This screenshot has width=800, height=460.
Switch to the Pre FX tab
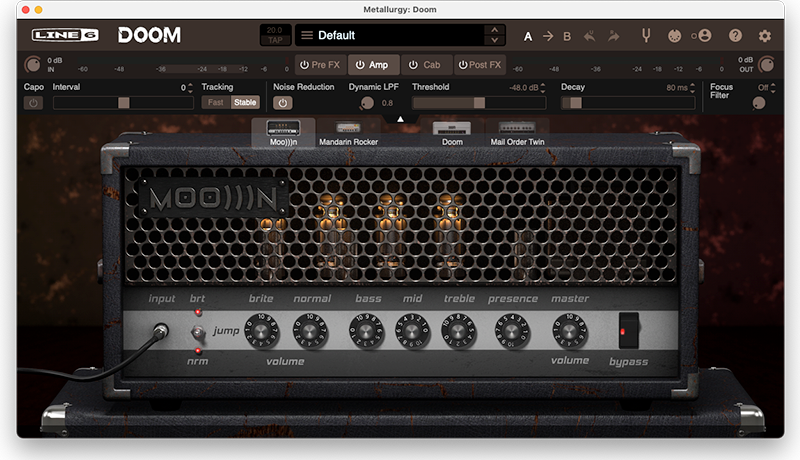pos(320,65)
